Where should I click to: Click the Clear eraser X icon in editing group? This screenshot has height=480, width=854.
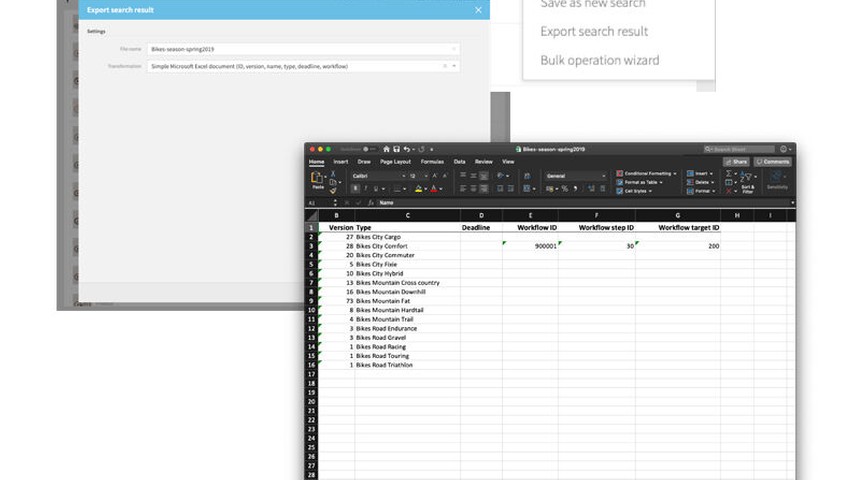(x=729, y=191)
